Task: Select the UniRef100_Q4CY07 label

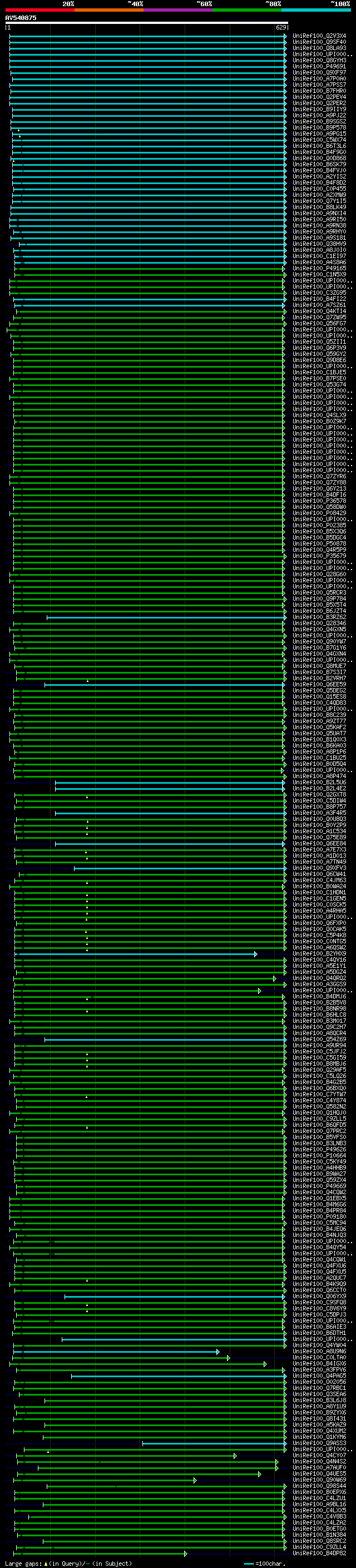Action: point(319,1456)
